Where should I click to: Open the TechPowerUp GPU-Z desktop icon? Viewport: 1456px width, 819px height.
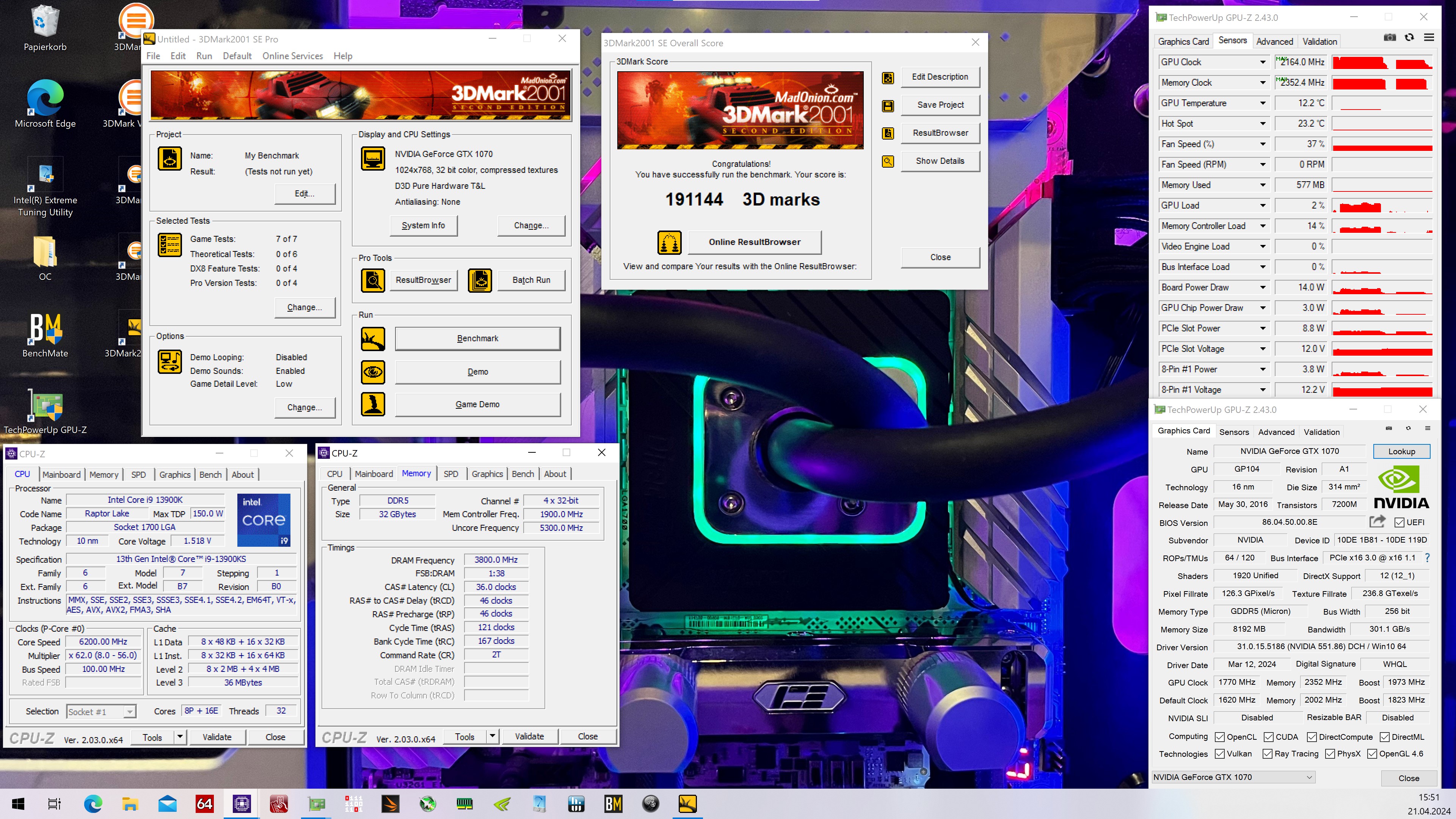(x=45, y=412)
